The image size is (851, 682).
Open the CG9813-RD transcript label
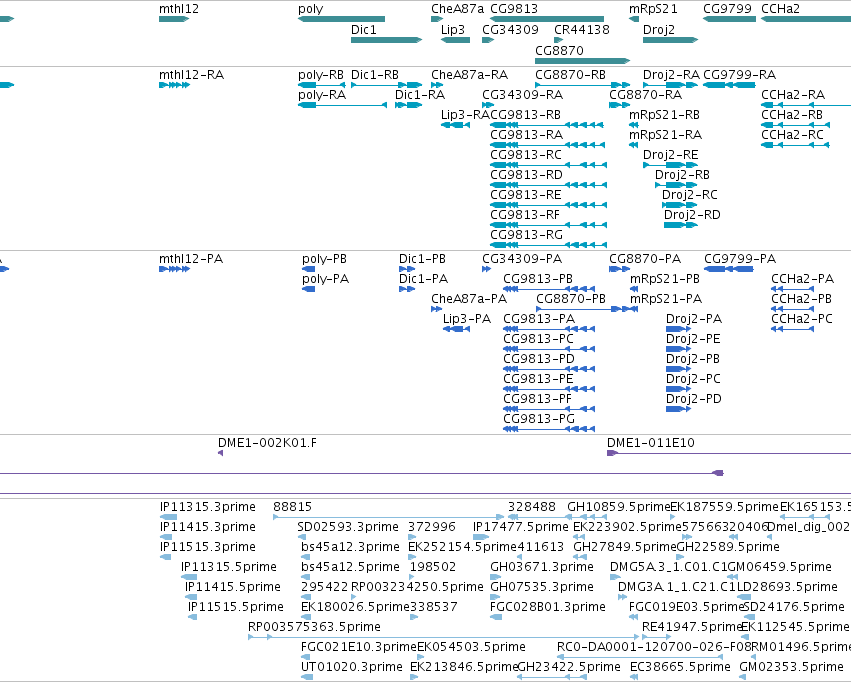click(526, 175)
